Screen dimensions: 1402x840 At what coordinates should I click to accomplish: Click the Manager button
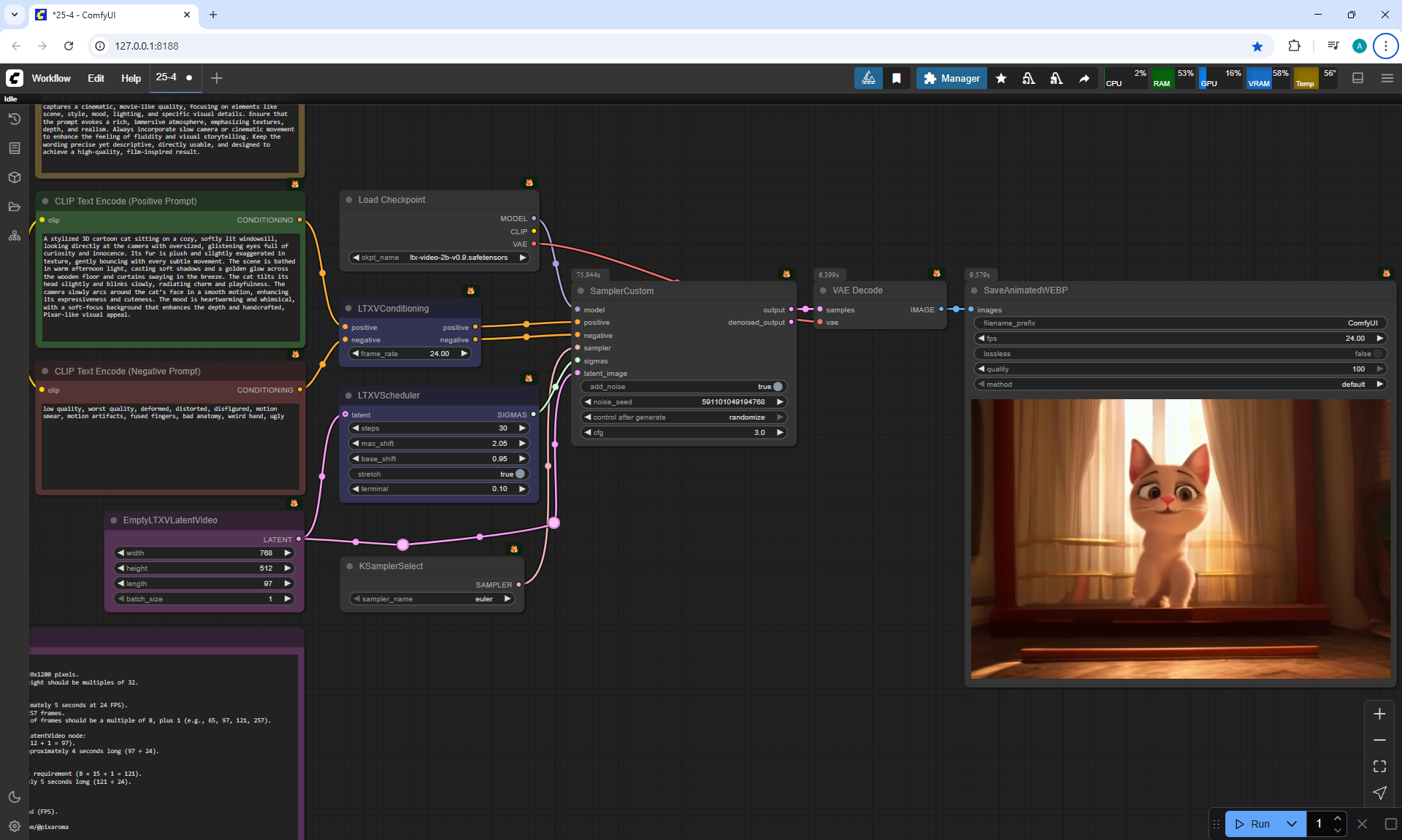[951, 78]
